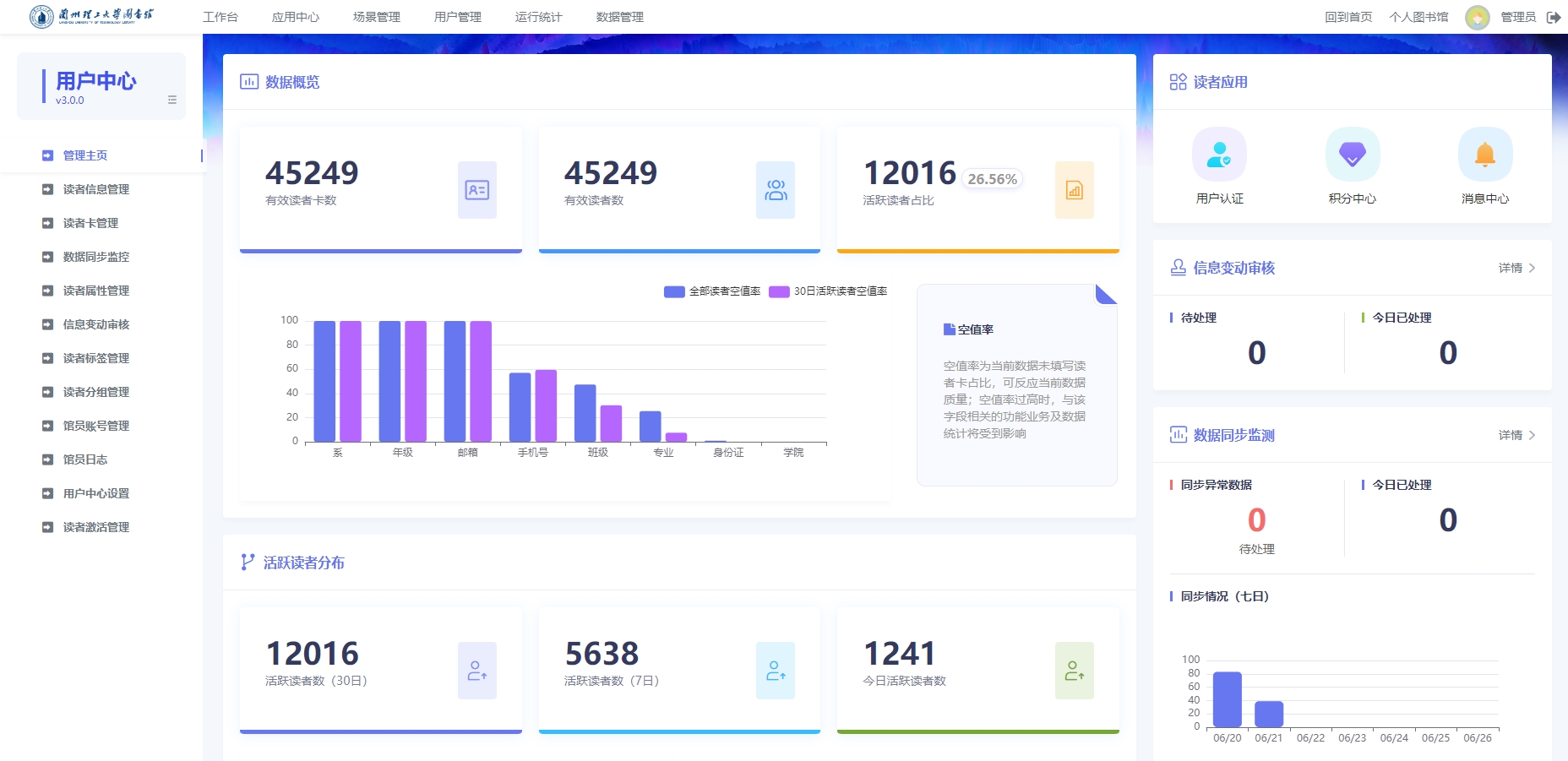Open the 运行统计 top menu
Screen dimensions: 1568x761
pos(538,17)
